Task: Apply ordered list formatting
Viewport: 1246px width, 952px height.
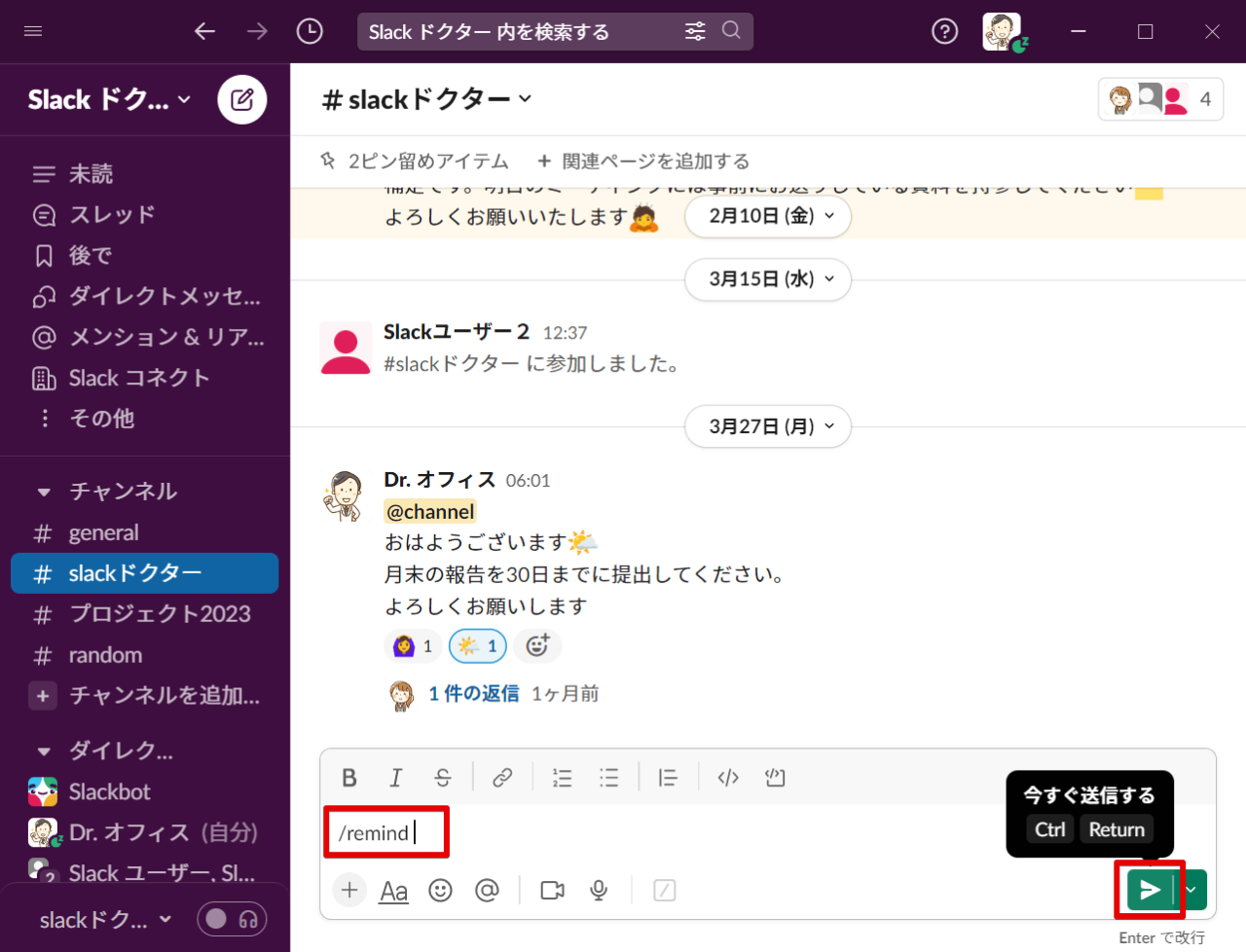Action: click(562, 777)
